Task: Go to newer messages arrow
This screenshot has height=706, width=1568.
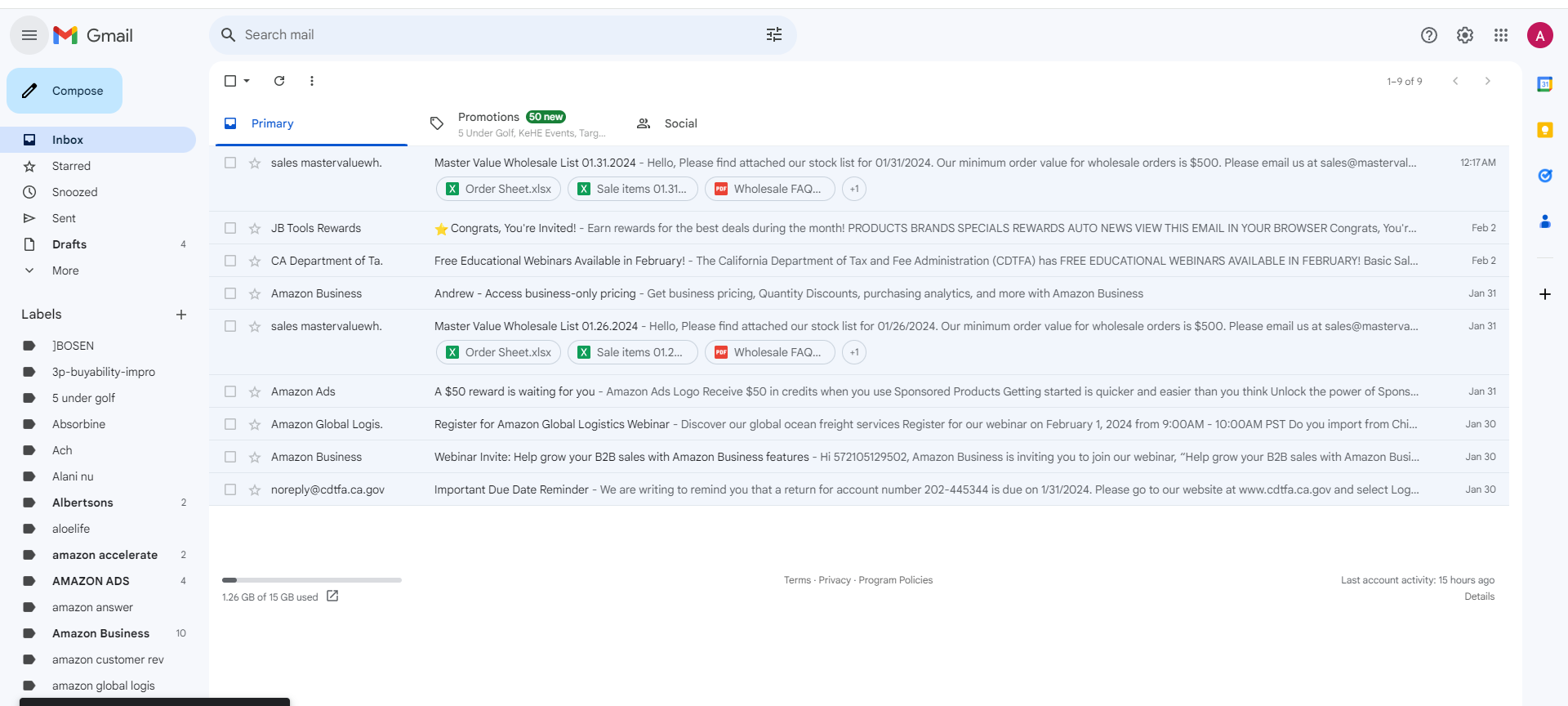Action: click(1455, 81)
